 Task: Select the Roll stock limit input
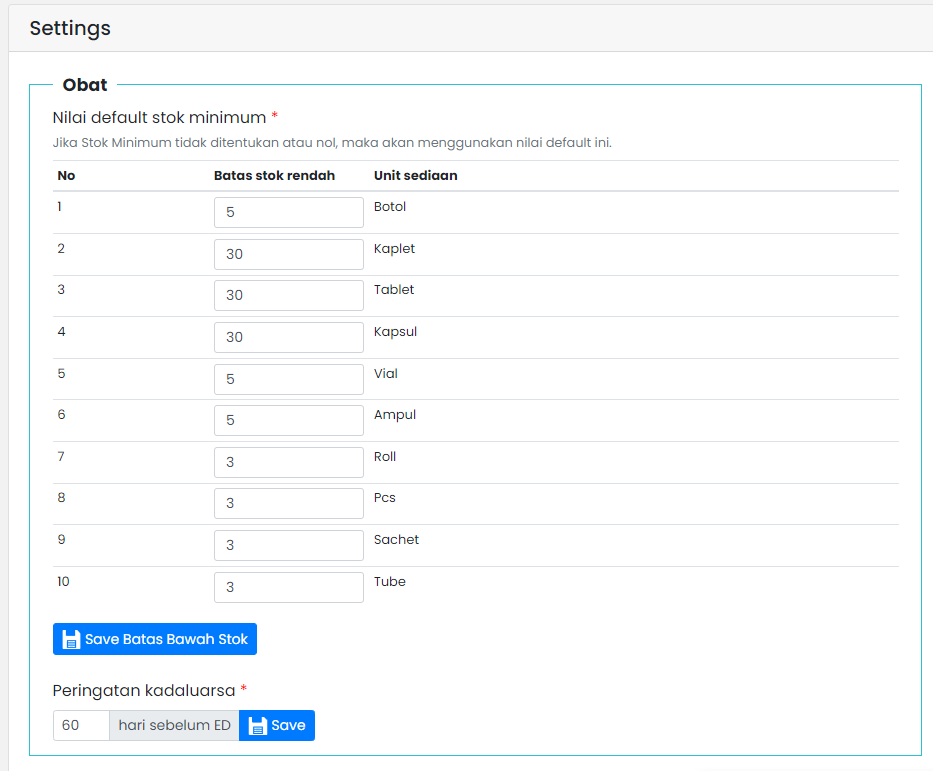(x=288, y=462)
